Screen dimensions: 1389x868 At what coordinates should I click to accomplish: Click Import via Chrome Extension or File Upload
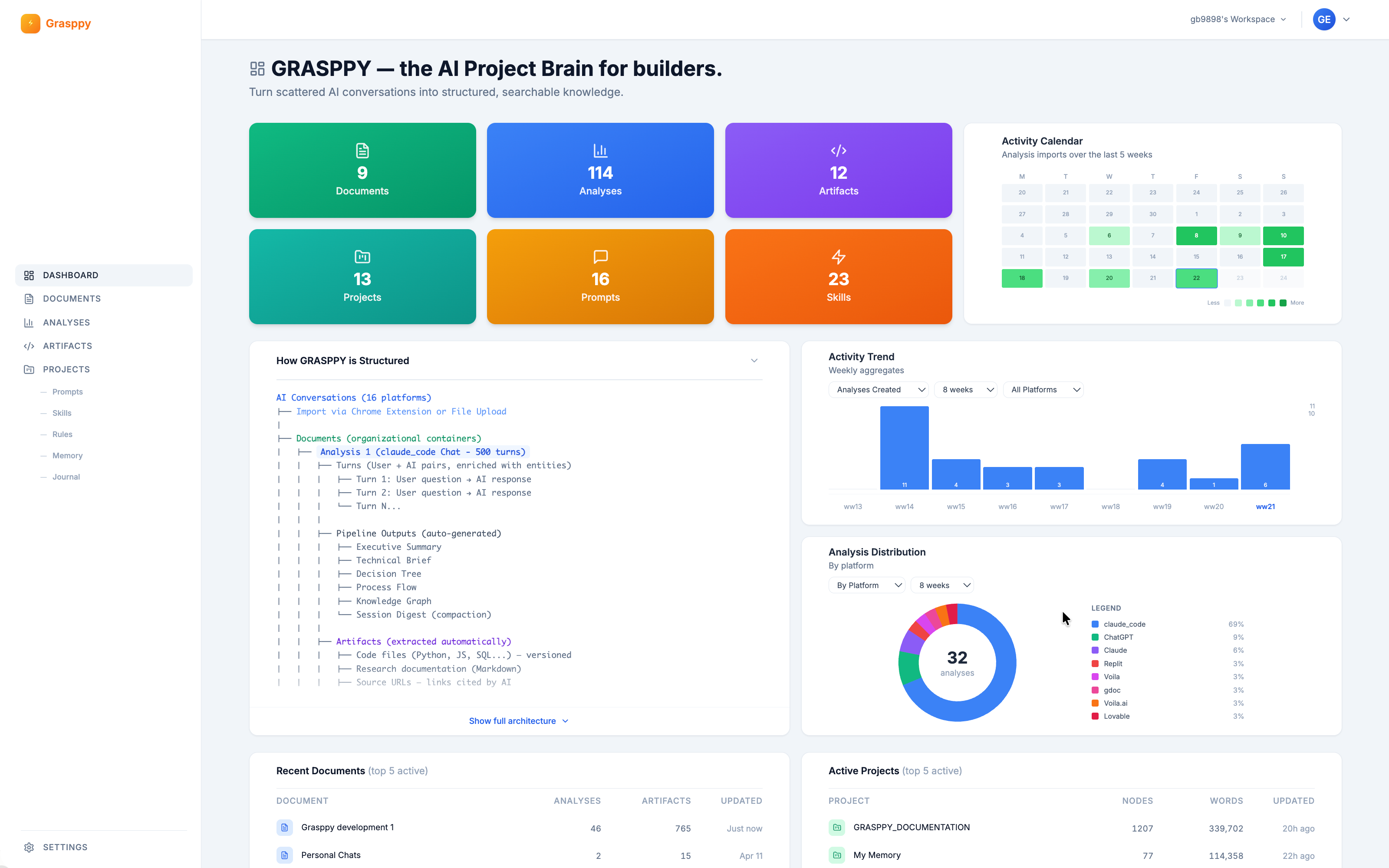coord(401,411)
